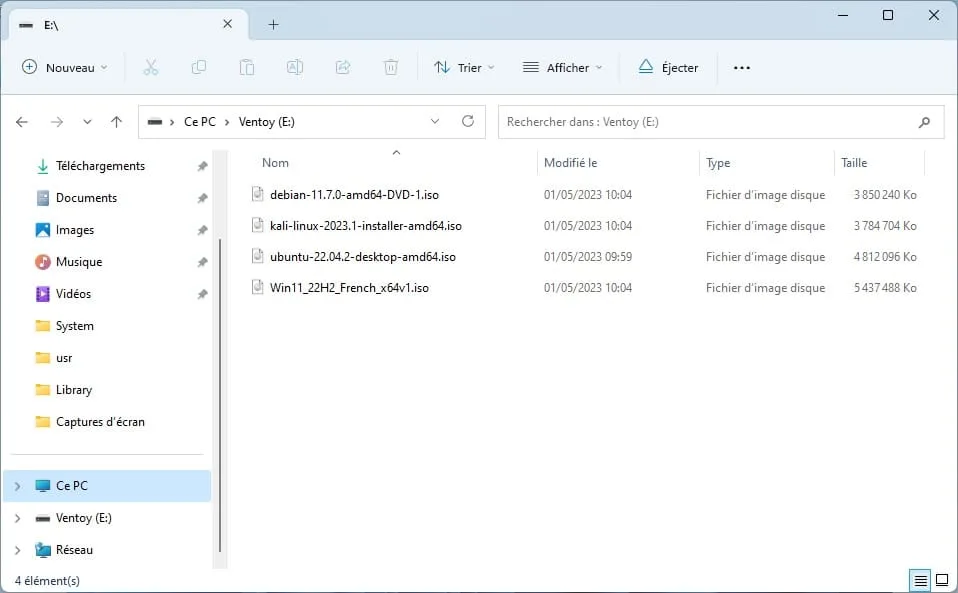
Task: Switch to details view icon in status bar
Action: [920, 580]
